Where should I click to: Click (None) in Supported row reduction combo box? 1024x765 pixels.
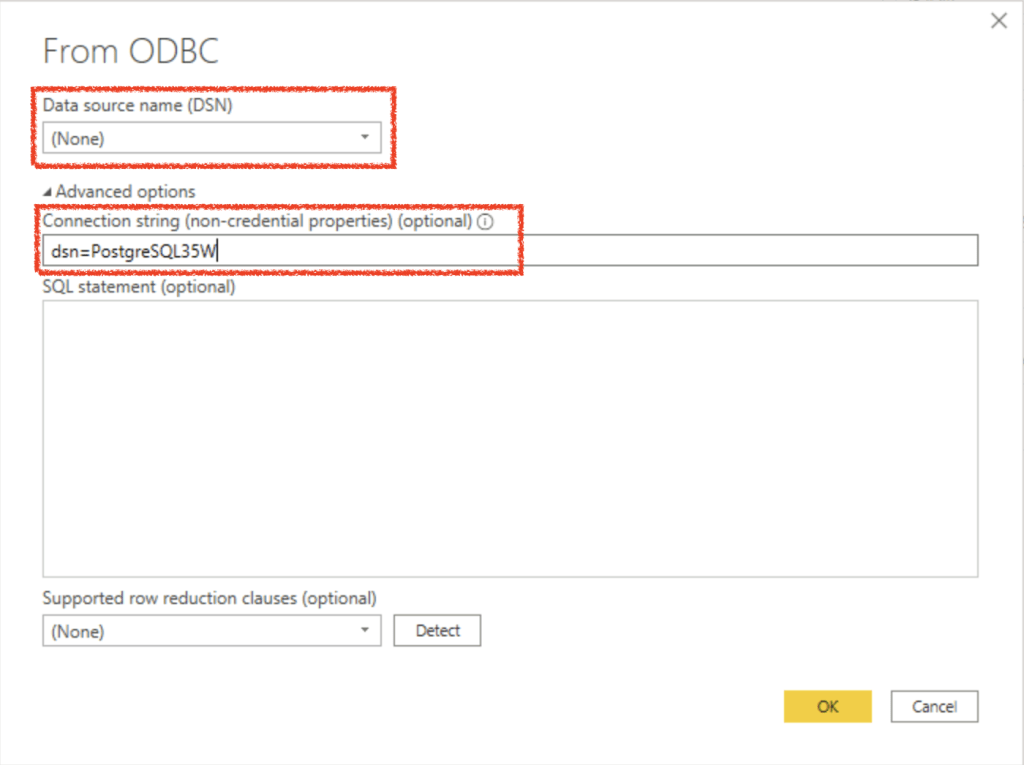coord(78,632)
